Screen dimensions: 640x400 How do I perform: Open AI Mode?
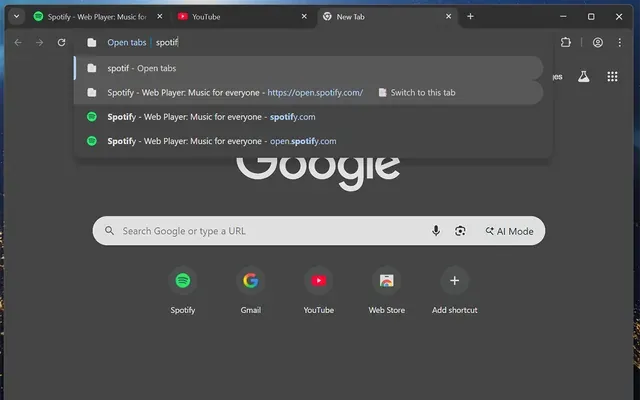point(509,231)
